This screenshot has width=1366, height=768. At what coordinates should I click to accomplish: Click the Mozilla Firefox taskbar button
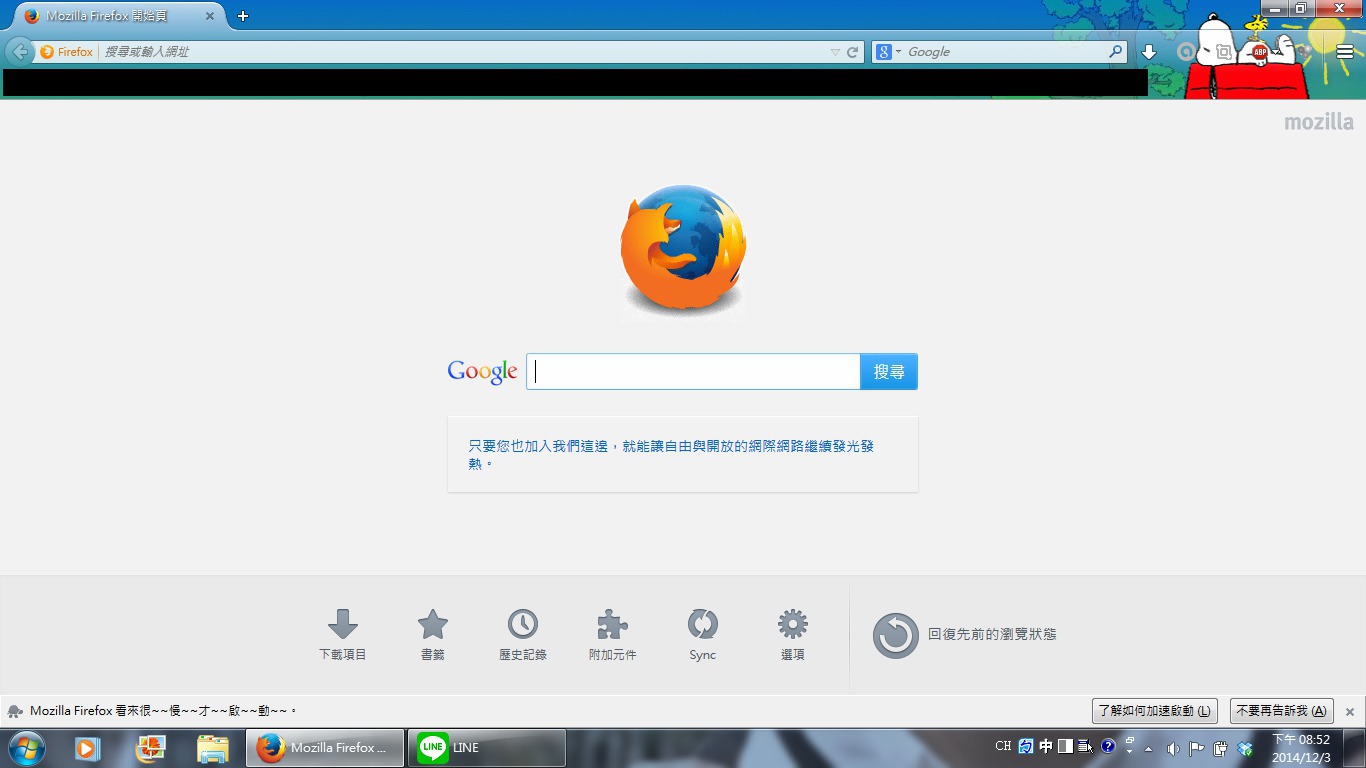(325, 748)
